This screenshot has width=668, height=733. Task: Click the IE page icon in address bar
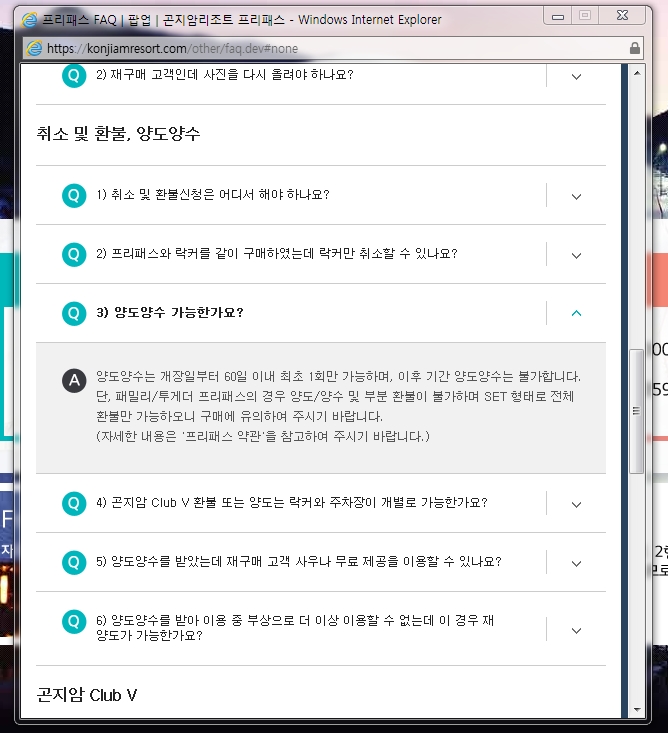tap(34, 48)
